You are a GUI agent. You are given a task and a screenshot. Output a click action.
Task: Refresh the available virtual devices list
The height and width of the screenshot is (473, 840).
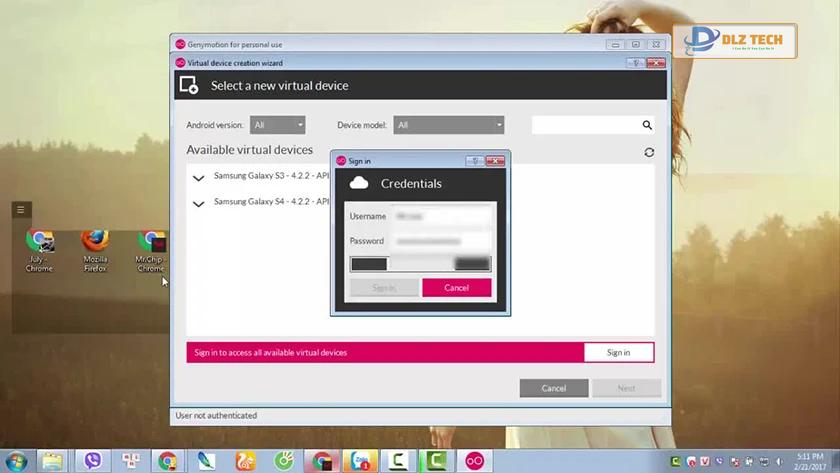pyautogui.click(x=649, y=153)
